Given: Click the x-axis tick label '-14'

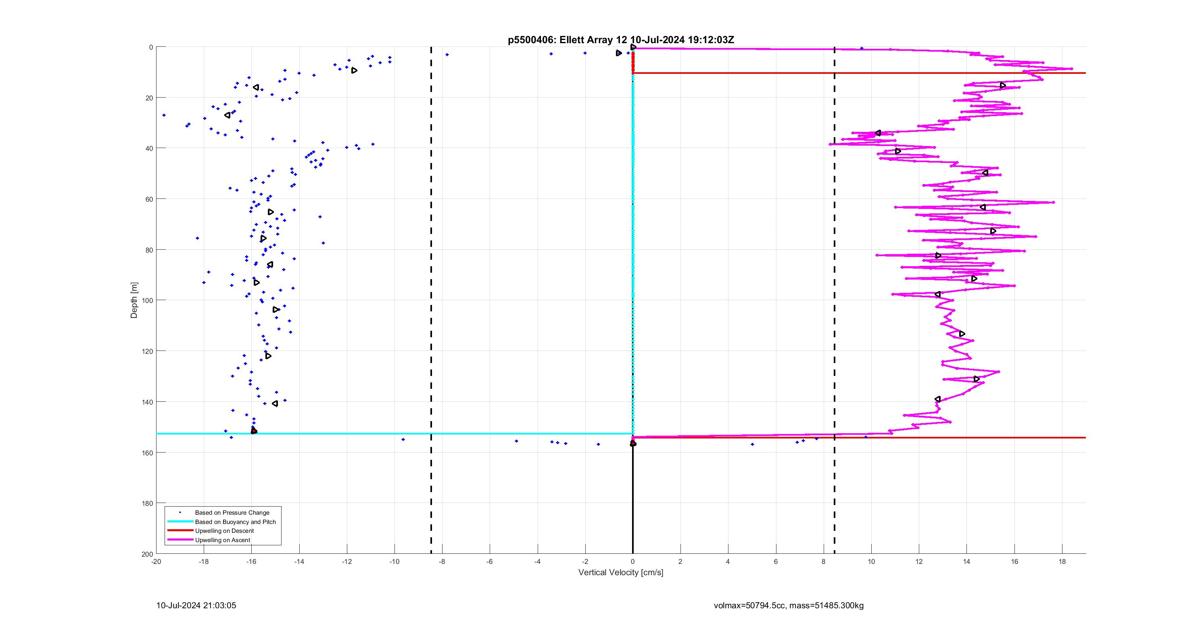Looking at the screenshot, I should coord(299,562).
